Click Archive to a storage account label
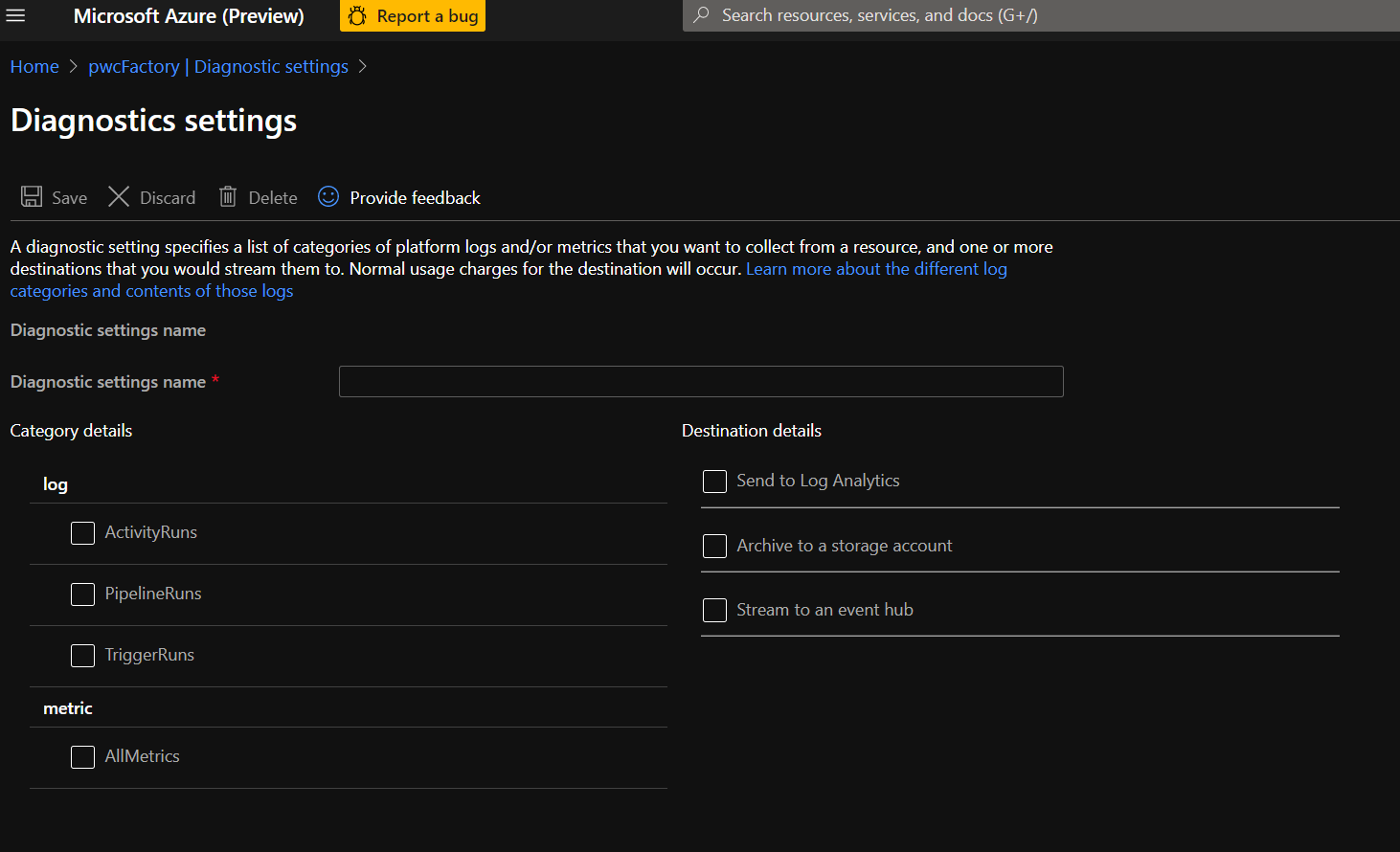The image size is (1400, 852). (x=844, y=546)
